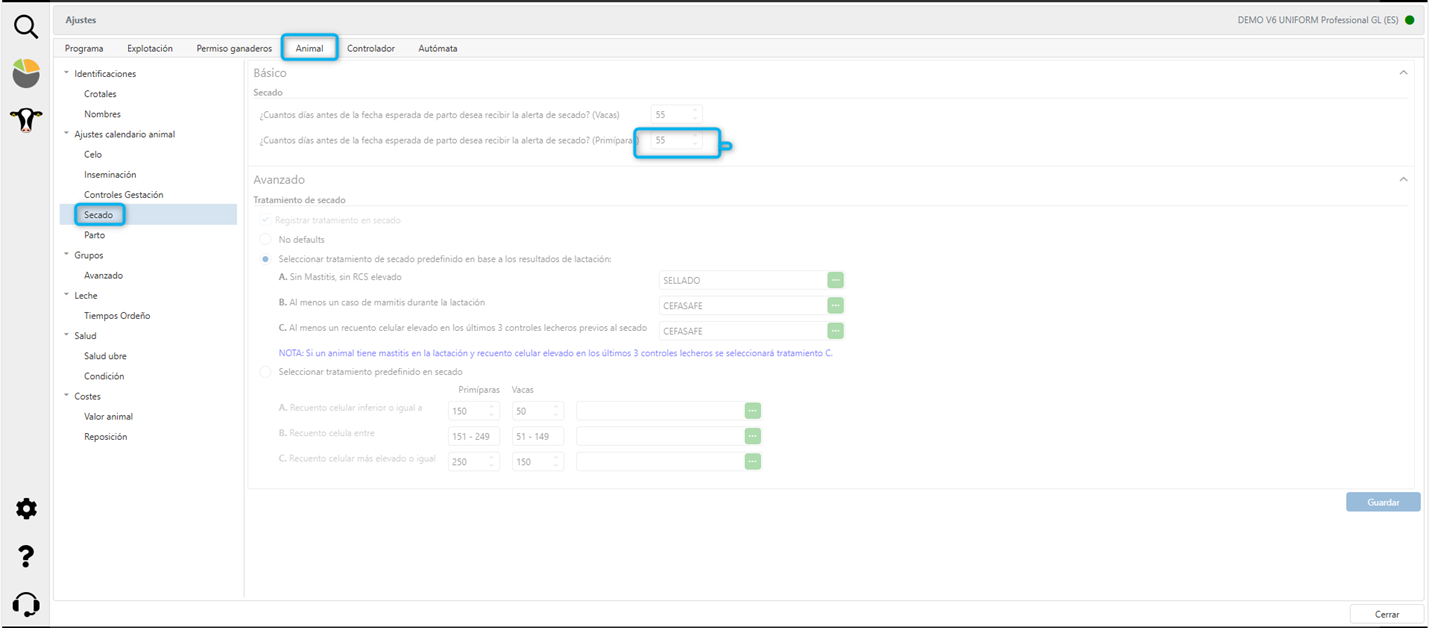1429x628 pixels.
Task: Collapse the Identificaciones tree node
Action: (67, 74)
